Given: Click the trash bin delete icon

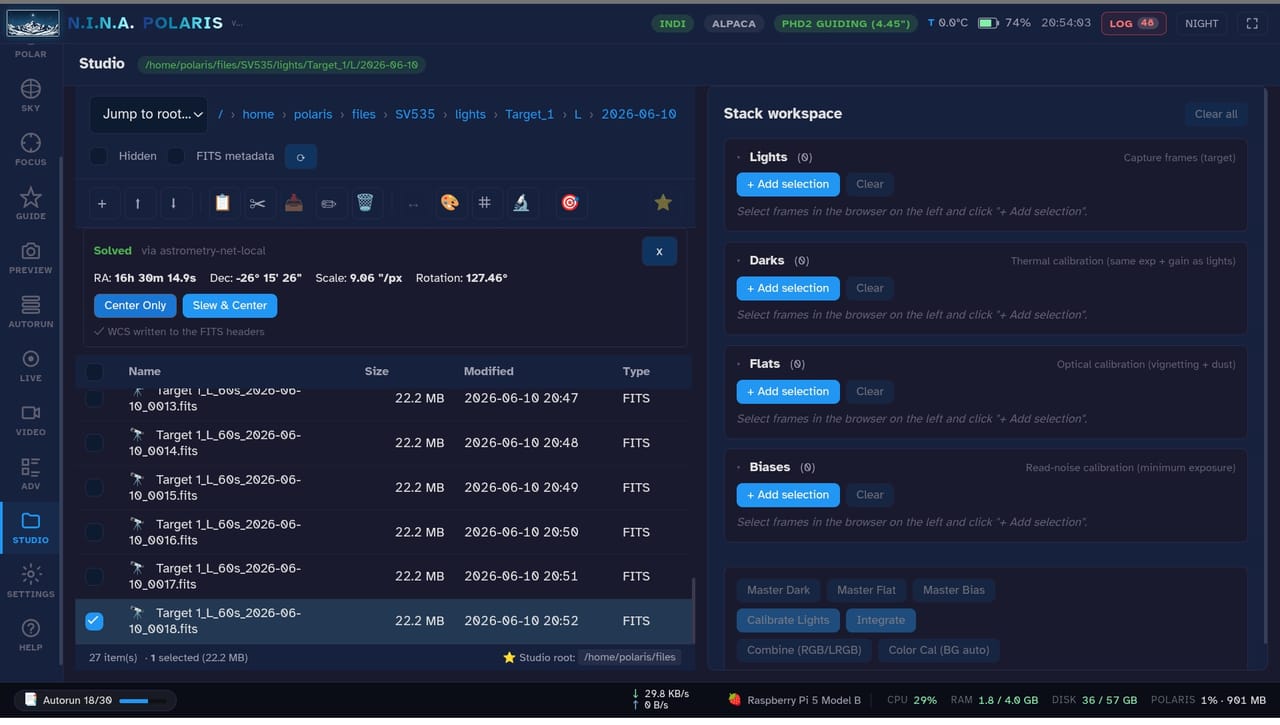Looking at the screenshot, I should click(x=365, y=203).
